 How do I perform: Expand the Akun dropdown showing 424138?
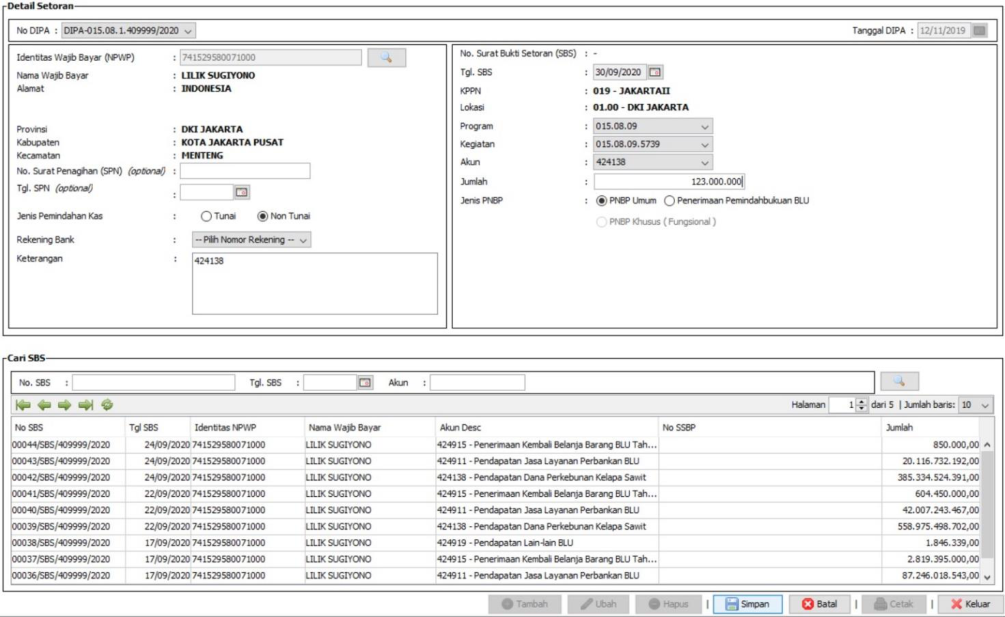(705, 163)
